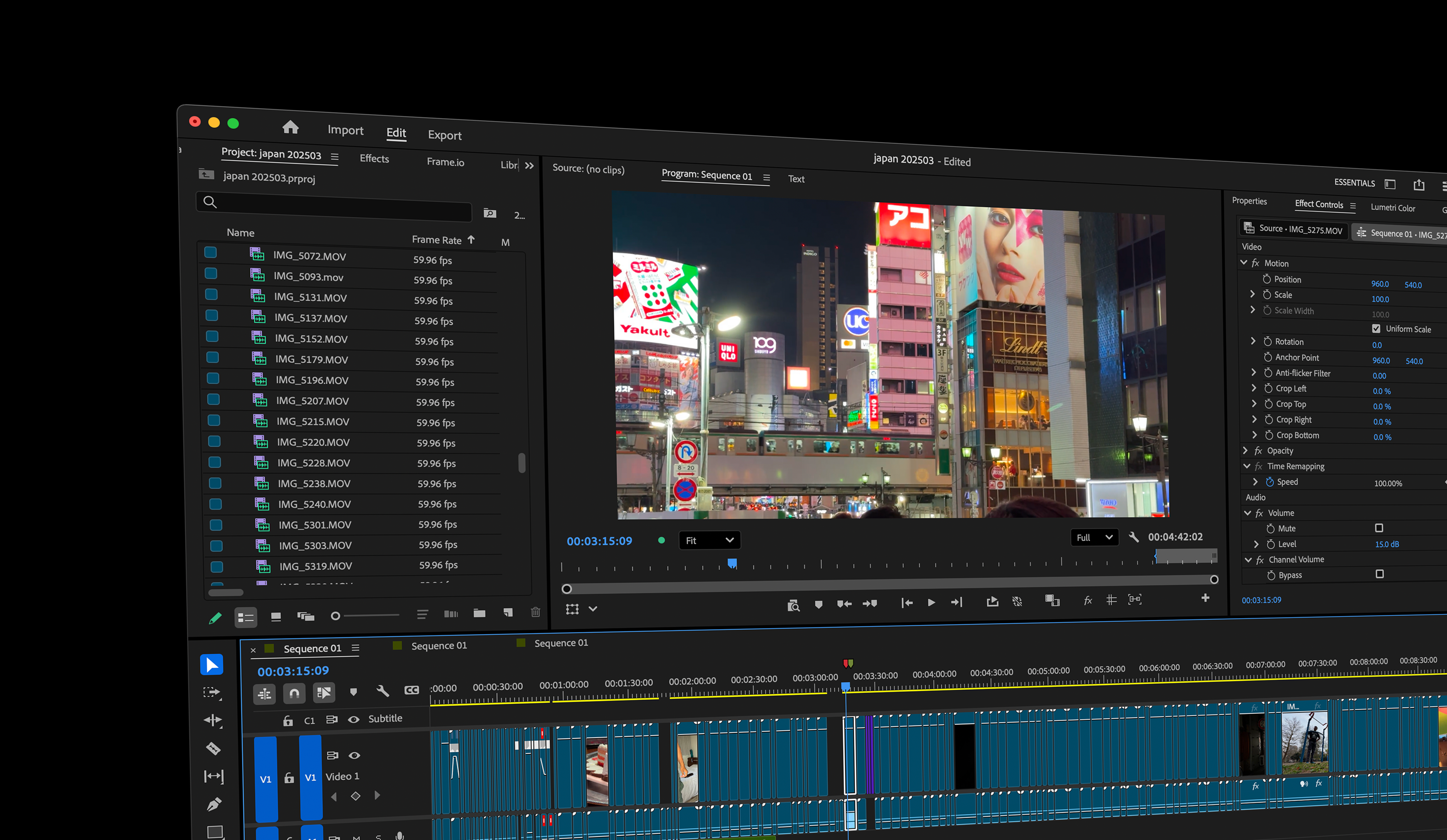Enable the Volume Mute checkbox

(1379, 528)
